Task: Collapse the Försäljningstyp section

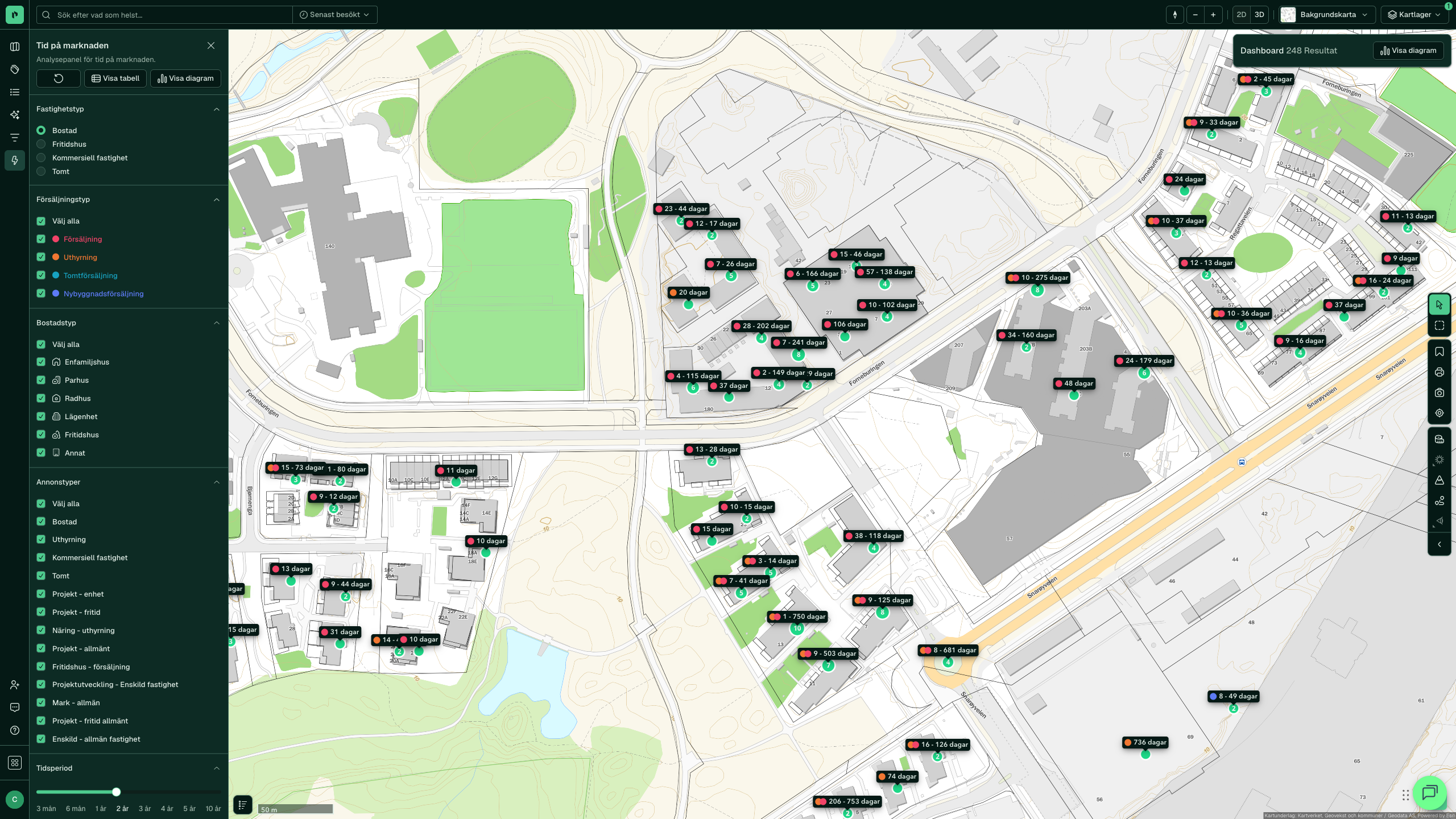Action: [217, 200]
